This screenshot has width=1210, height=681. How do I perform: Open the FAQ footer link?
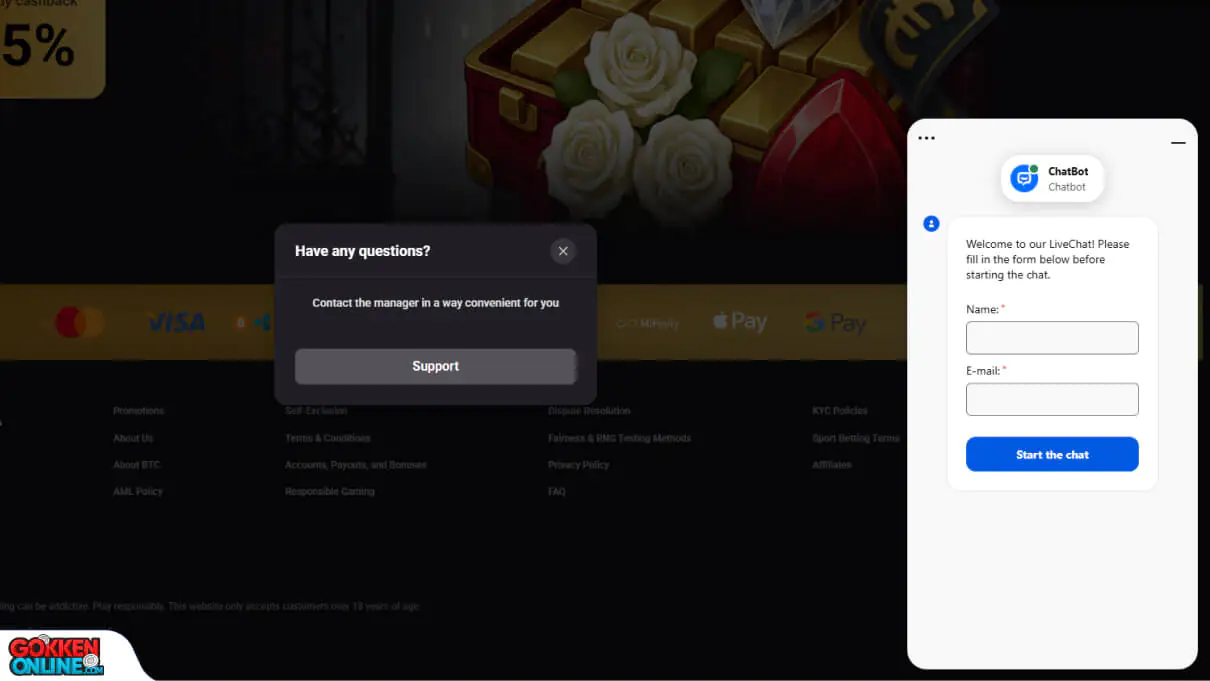[x=556, y=492]
